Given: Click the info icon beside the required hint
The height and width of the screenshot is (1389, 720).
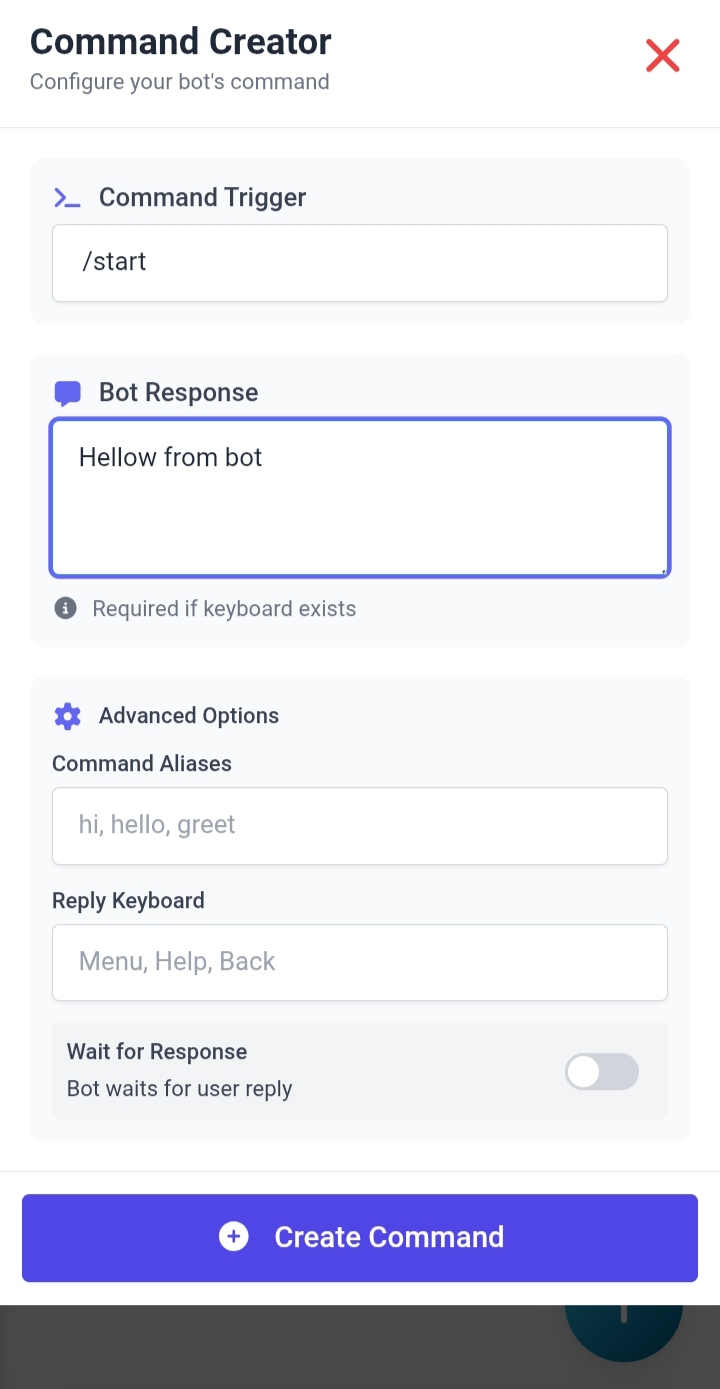Looking at the screenshot, I should pyautogui.click(x=66, y=608).
